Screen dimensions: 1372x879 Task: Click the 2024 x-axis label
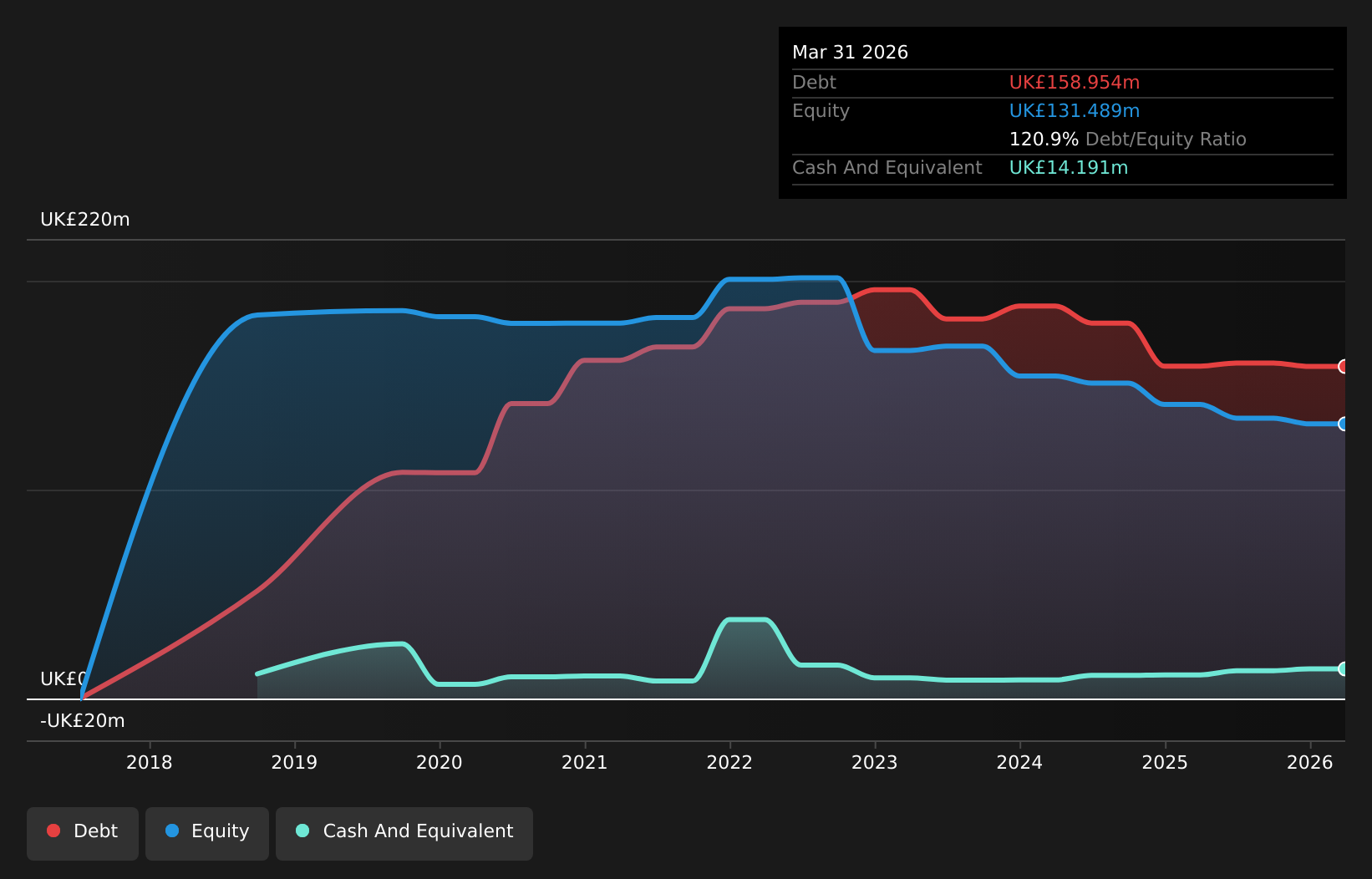[1019, 762]
